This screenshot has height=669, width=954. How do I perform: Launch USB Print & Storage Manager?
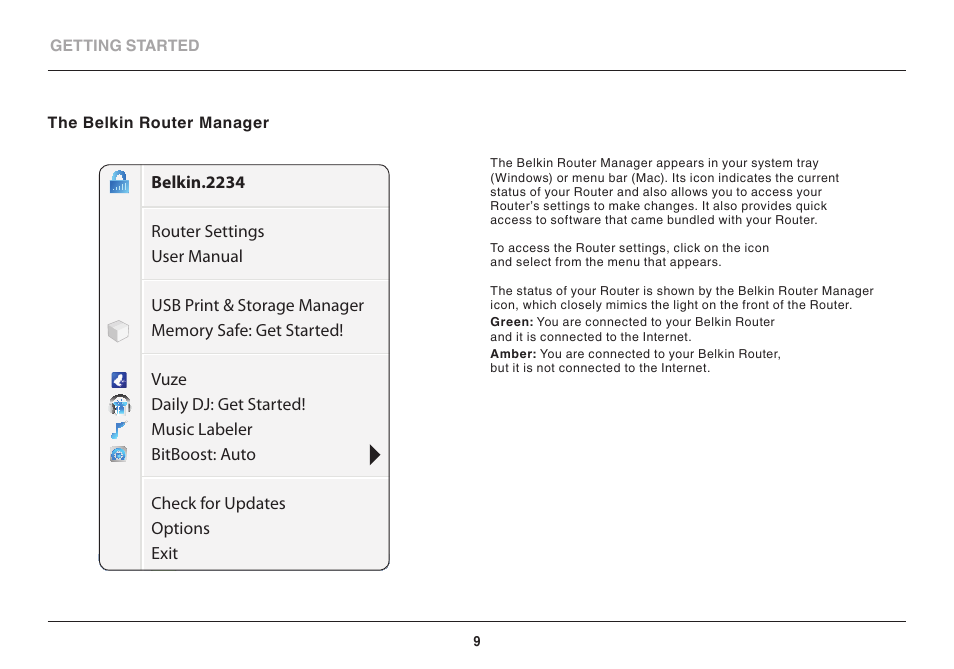pos(257,305)
